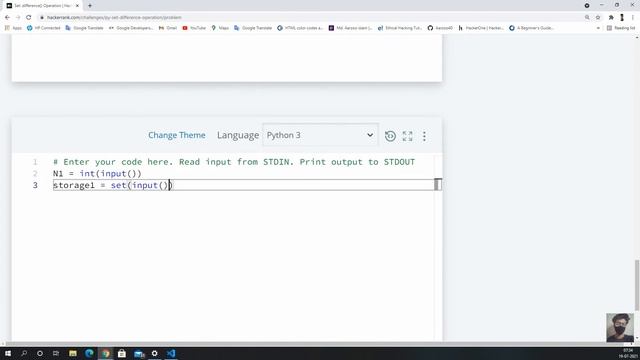Open the Apps bookmarks shortcut

pyautogui.click(x=13, y=28)
